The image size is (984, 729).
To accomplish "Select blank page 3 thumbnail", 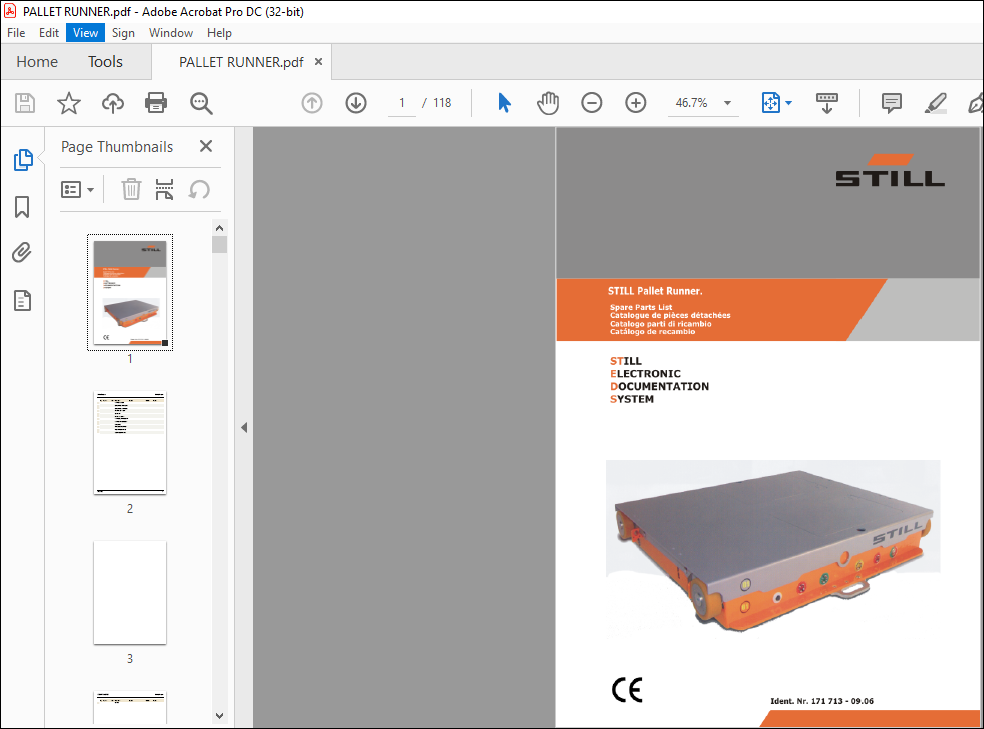I will pos(130,593).
